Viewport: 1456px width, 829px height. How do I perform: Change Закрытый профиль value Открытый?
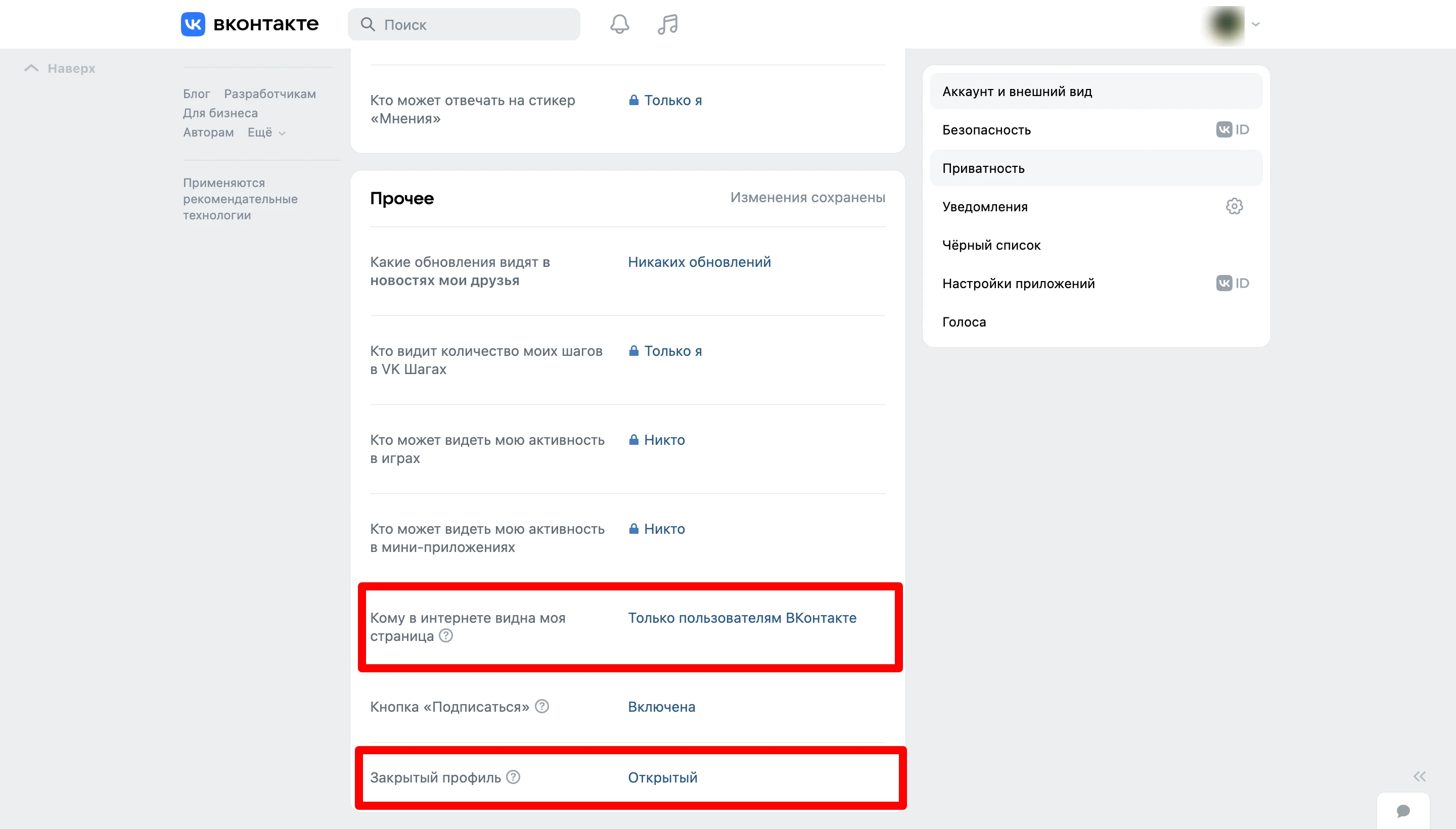[662, 777]
